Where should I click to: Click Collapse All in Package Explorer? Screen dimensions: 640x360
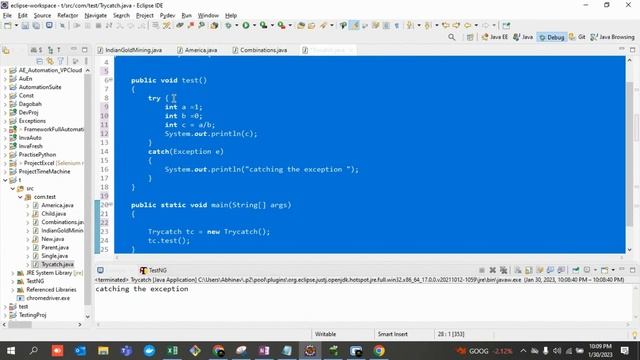coord(39,61)
